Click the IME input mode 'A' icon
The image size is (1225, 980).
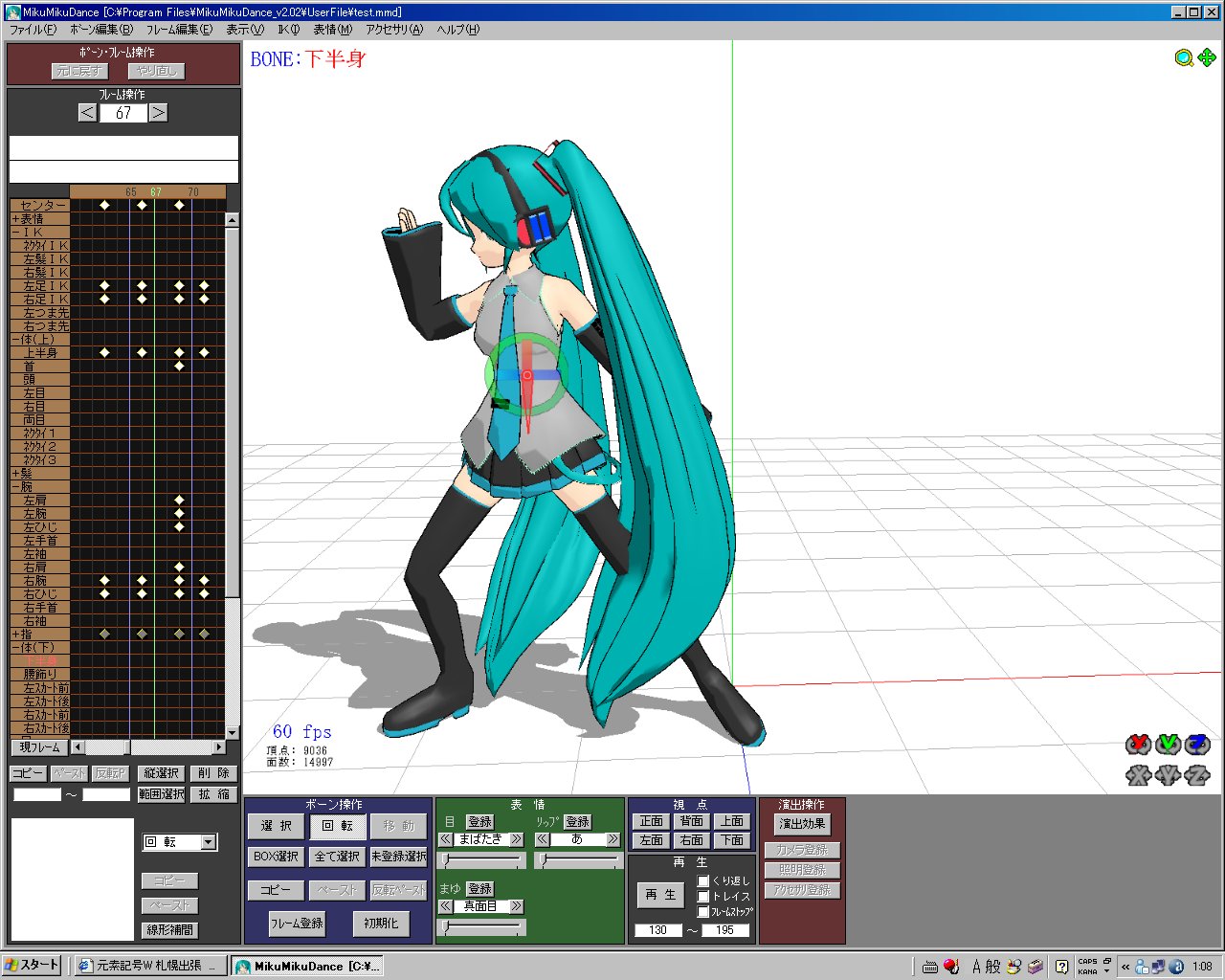coord(976,967)
